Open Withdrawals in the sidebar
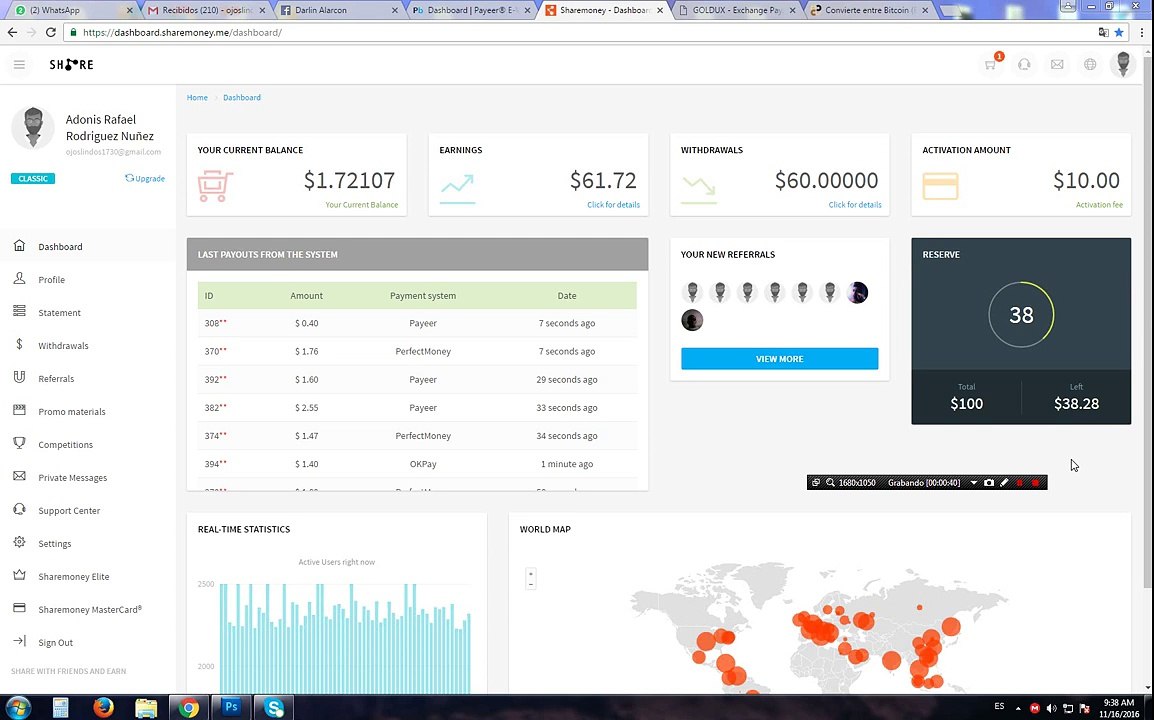 tap(63, 346)
